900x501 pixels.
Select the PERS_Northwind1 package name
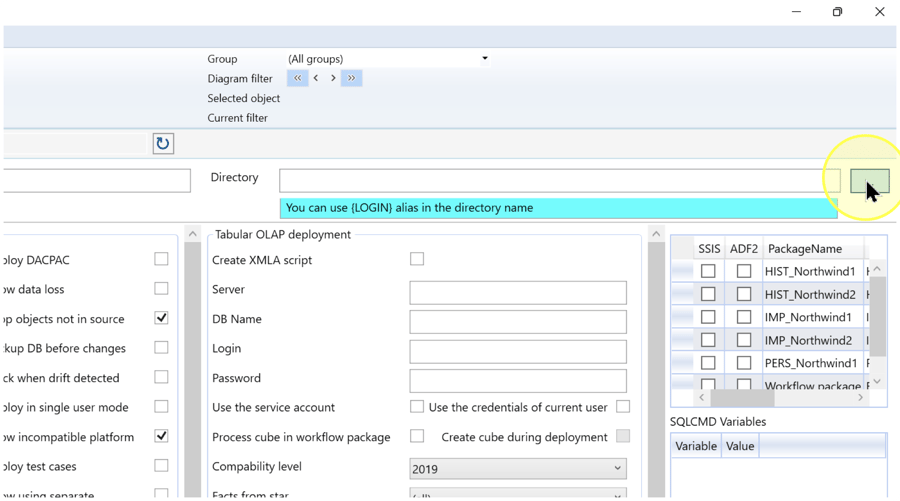coord(810,363)
